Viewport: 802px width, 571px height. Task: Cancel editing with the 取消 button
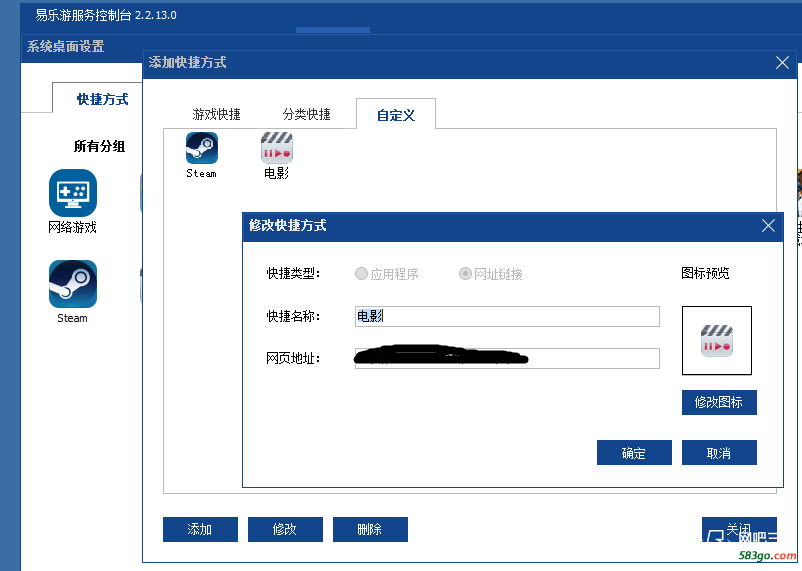(718, 453)
